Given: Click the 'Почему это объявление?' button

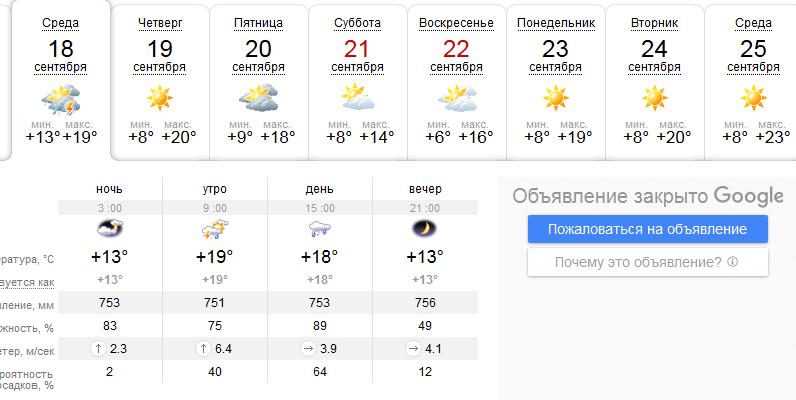Looking at the screenshot, I should click(x=648, y=262).
